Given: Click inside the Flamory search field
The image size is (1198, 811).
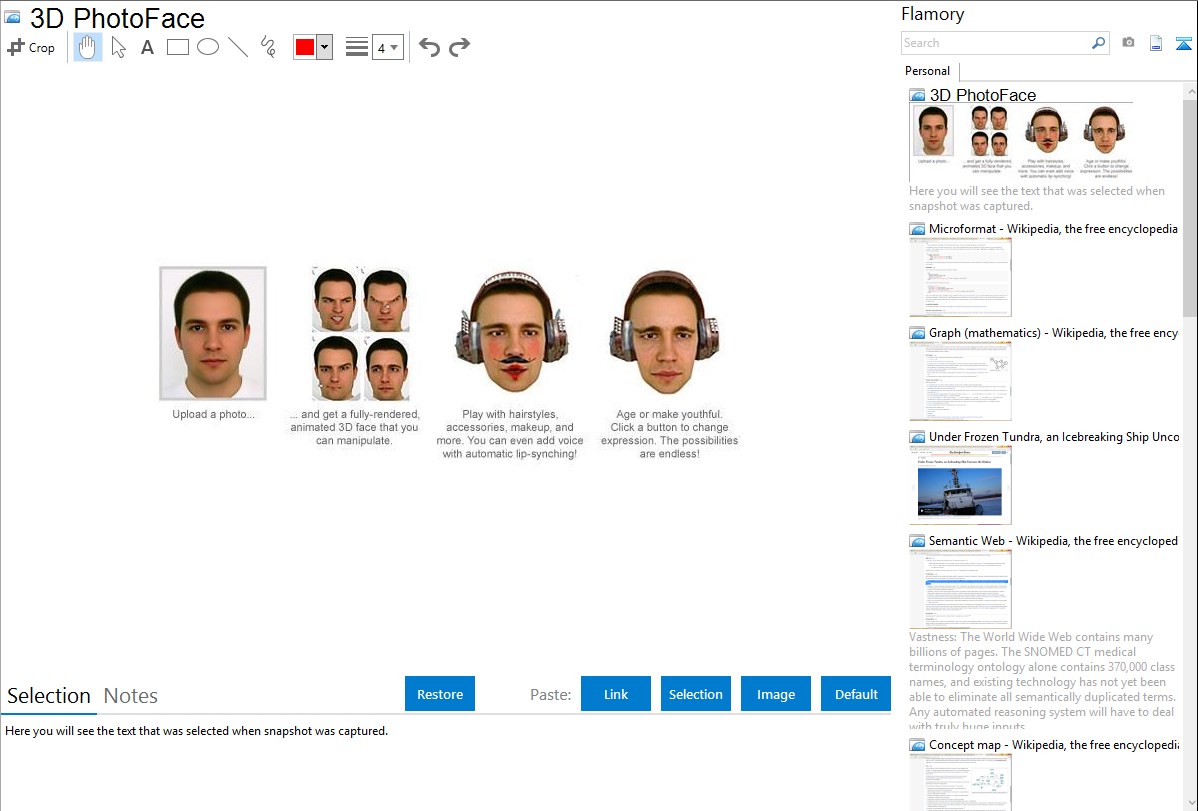Looking at the screenshot, I should (995, 43).
